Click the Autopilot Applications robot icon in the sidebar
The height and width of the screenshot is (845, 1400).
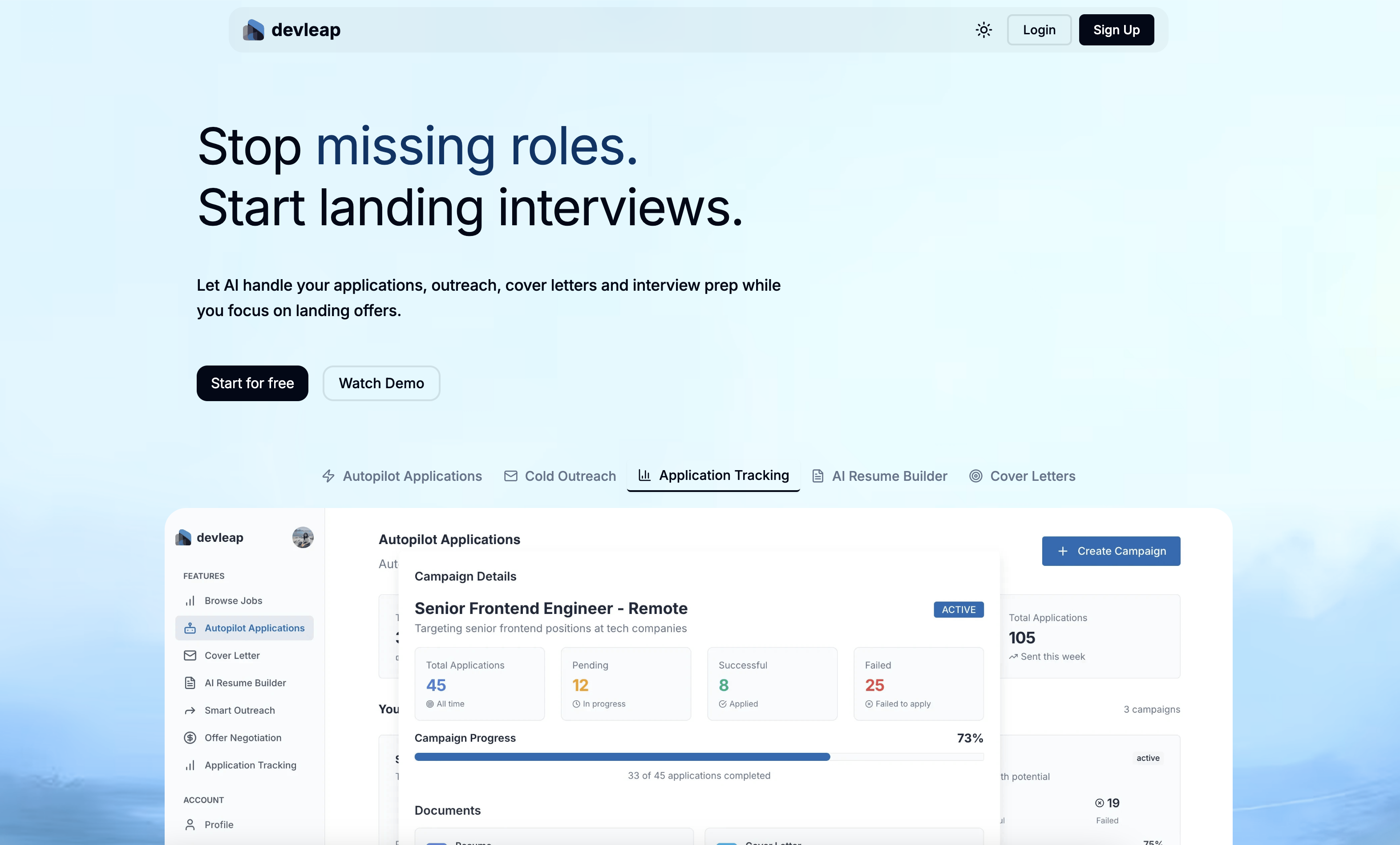(190, 628)
